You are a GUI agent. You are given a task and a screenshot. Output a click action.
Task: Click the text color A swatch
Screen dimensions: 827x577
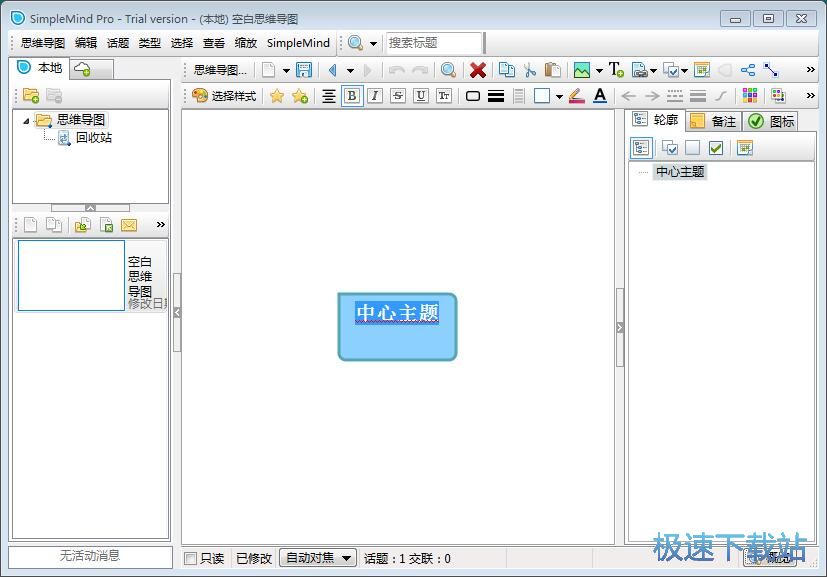pos(599,96)
